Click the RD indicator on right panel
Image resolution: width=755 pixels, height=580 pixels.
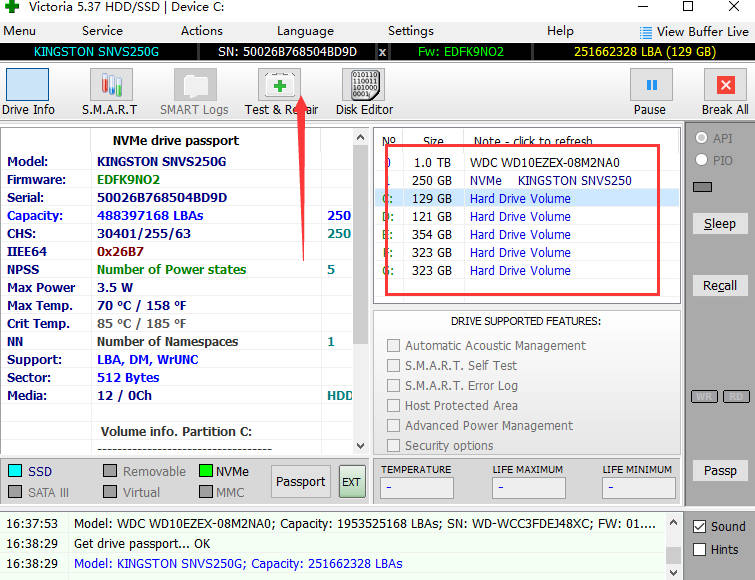(736, 396)
